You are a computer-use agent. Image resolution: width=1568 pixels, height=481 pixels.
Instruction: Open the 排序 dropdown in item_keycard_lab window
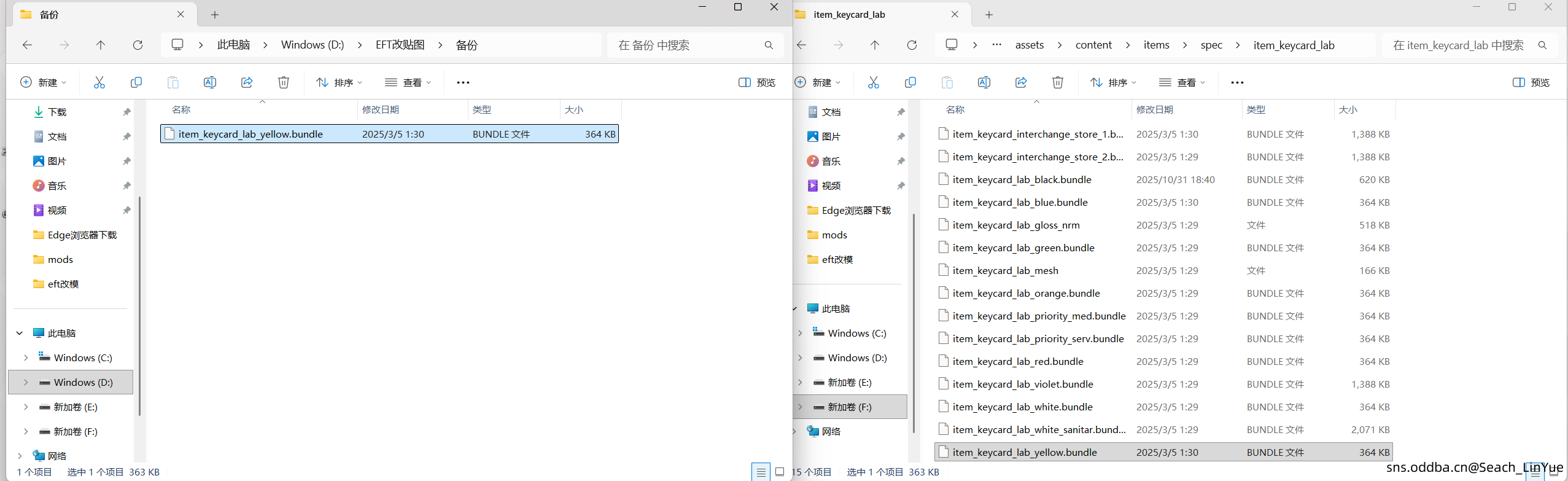tap(1113, 82)
